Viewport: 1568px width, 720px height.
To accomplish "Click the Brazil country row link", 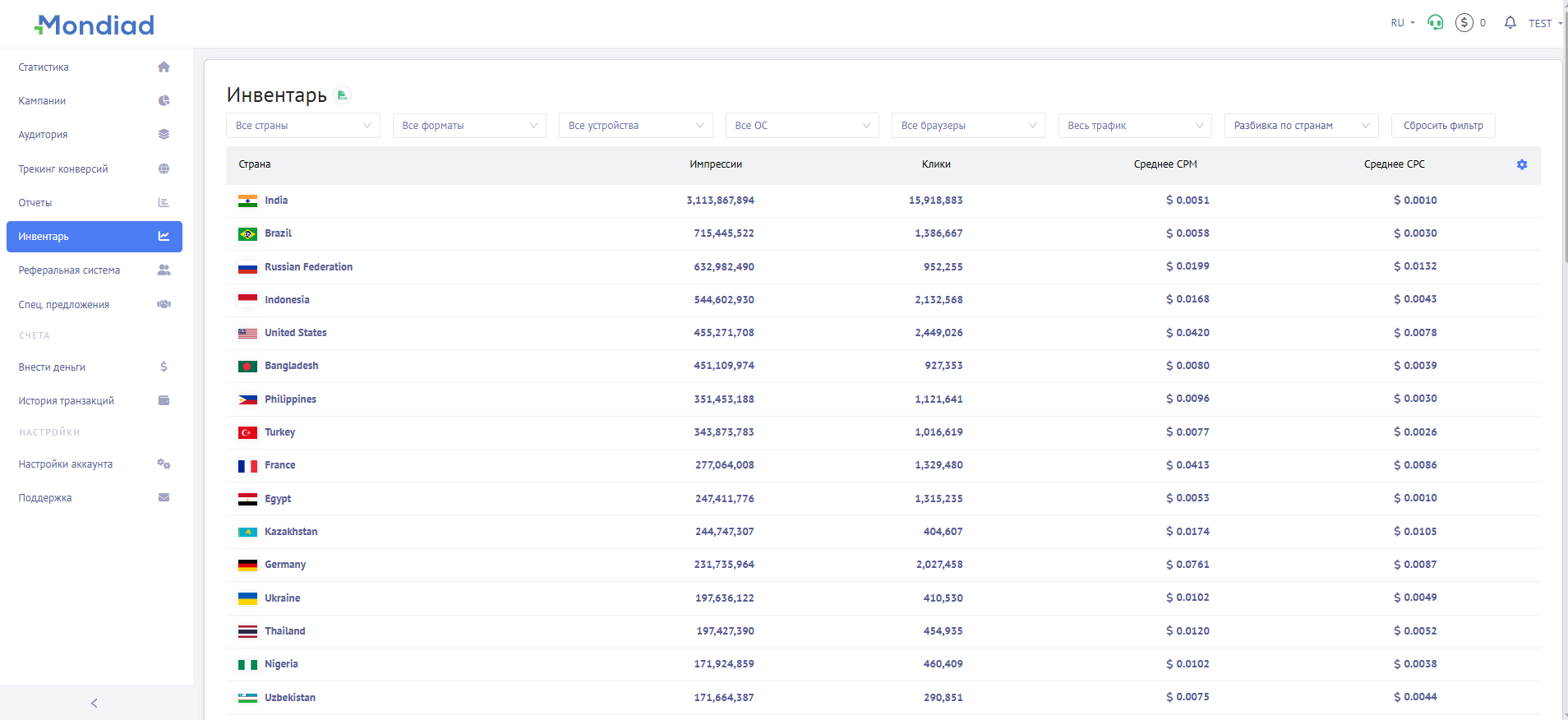I will (x=278, y=233).
